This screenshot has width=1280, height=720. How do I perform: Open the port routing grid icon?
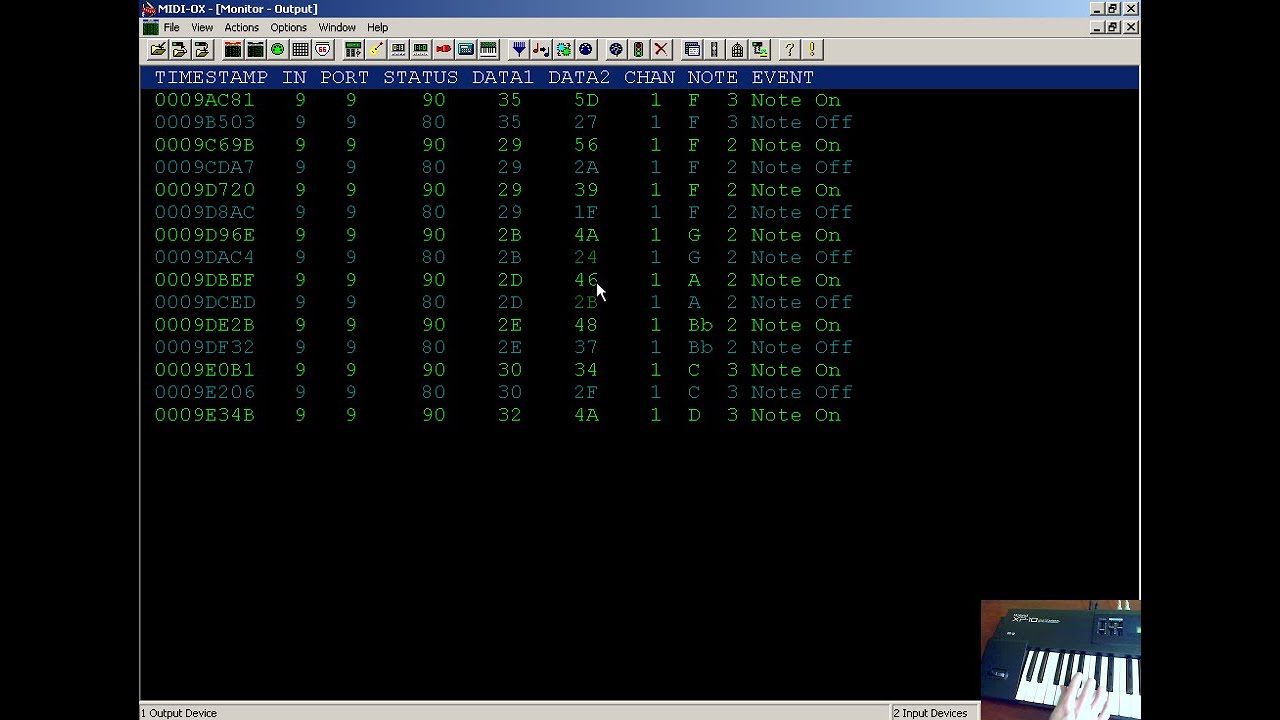coord(300,49)
